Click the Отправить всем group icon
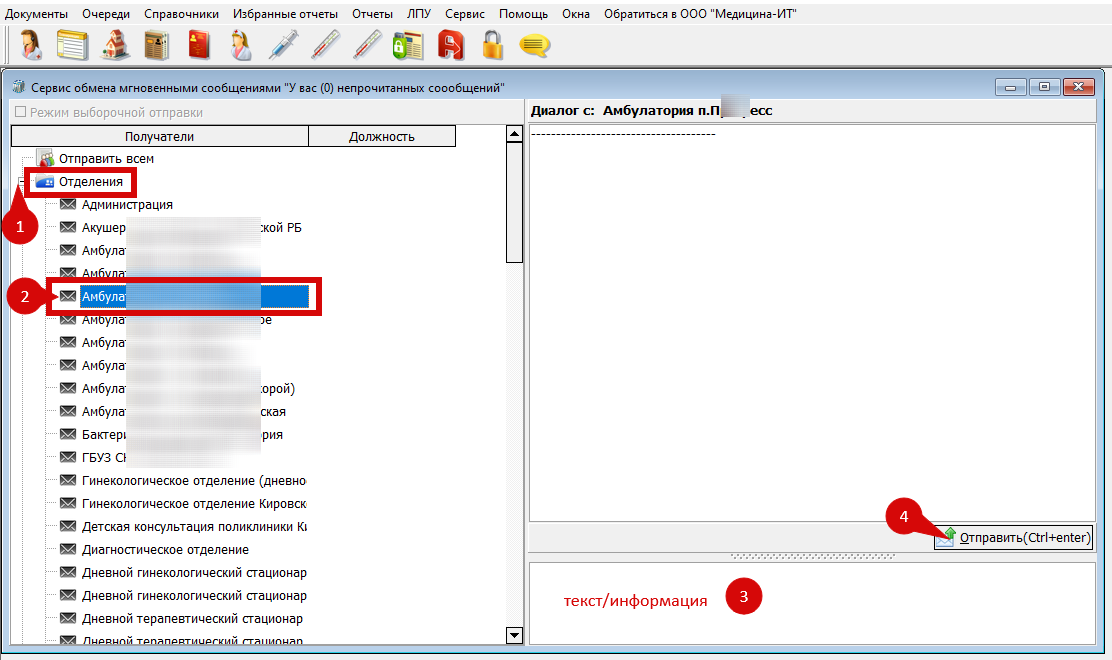This screenshot has width=1112, height=660. click(45, 158)
